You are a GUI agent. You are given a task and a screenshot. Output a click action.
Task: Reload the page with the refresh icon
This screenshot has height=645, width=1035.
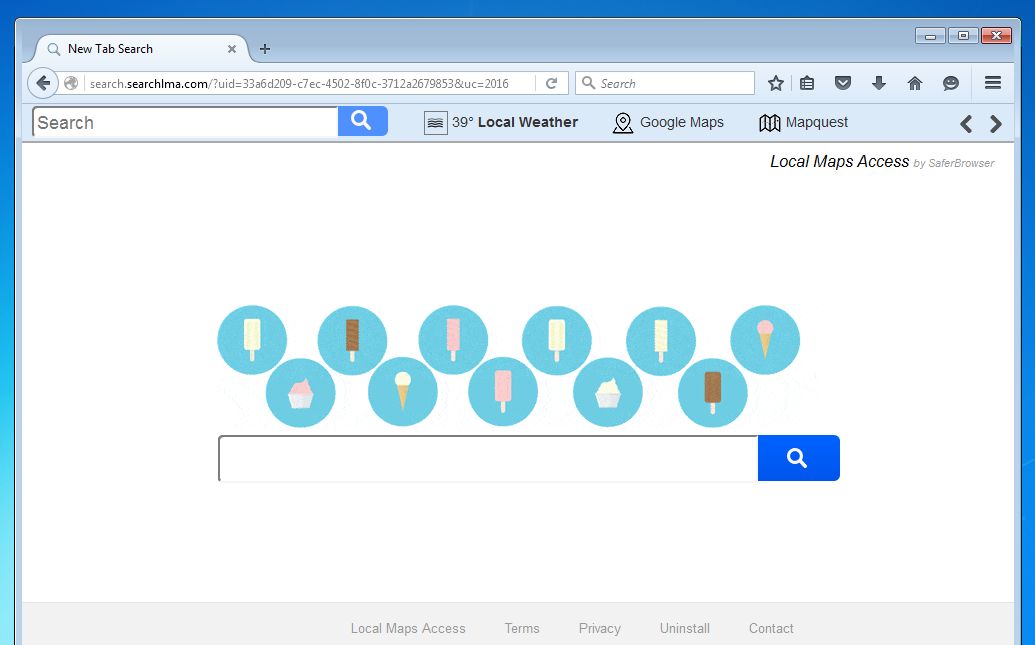pos(552,83)
